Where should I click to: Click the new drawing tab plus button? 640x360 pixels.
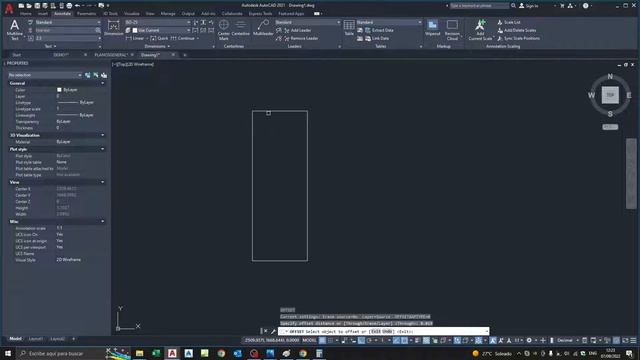(185, 55)
